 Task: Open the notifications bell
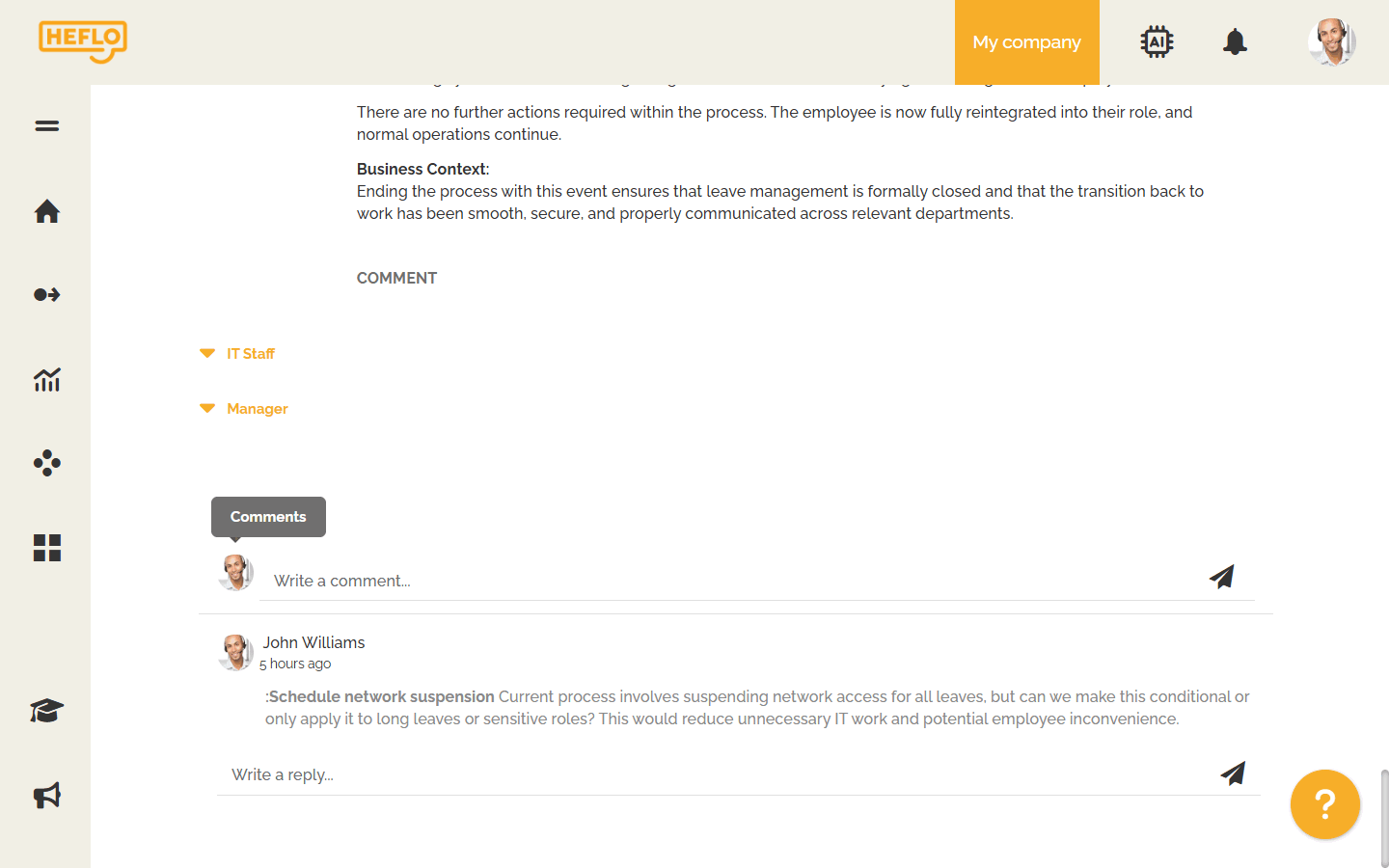click(1235, 42)
